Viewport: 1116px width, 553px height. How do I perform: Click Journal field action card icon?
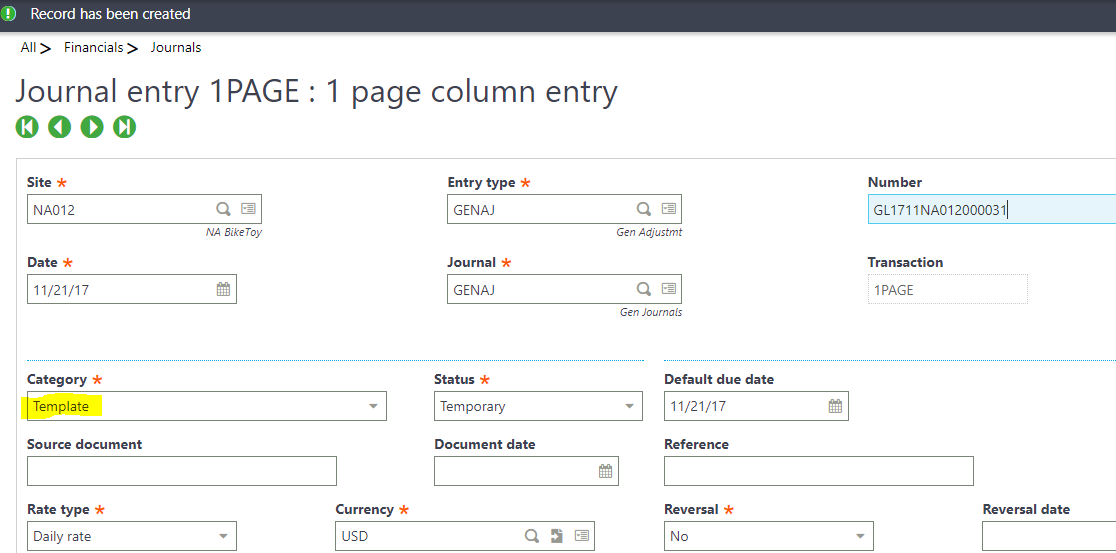[668, 289]
